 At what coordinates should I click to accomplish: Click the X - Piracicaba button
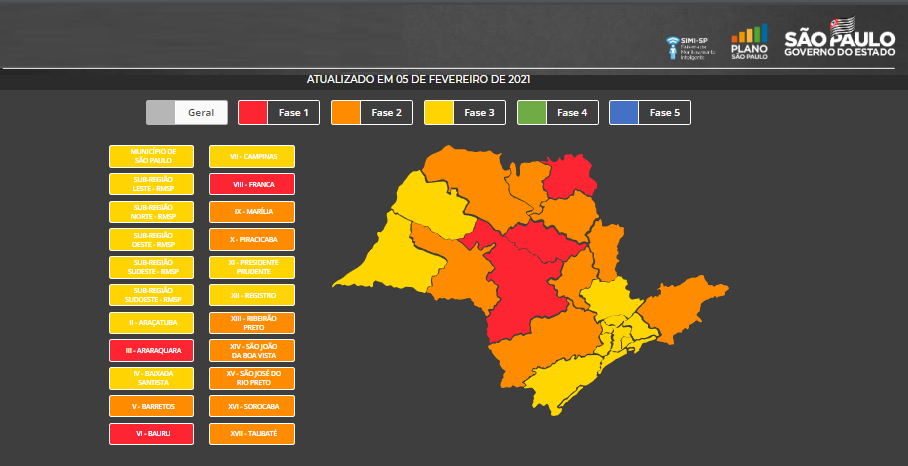(x=251, y=240)
